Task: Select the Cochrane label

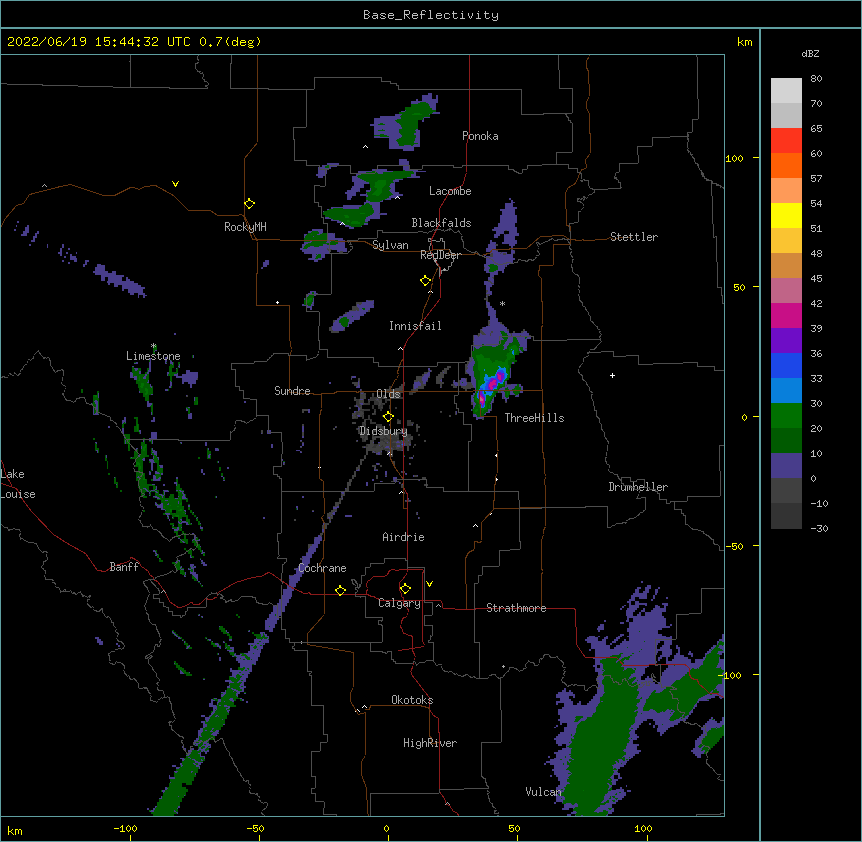Action: [x=322, y=568]
